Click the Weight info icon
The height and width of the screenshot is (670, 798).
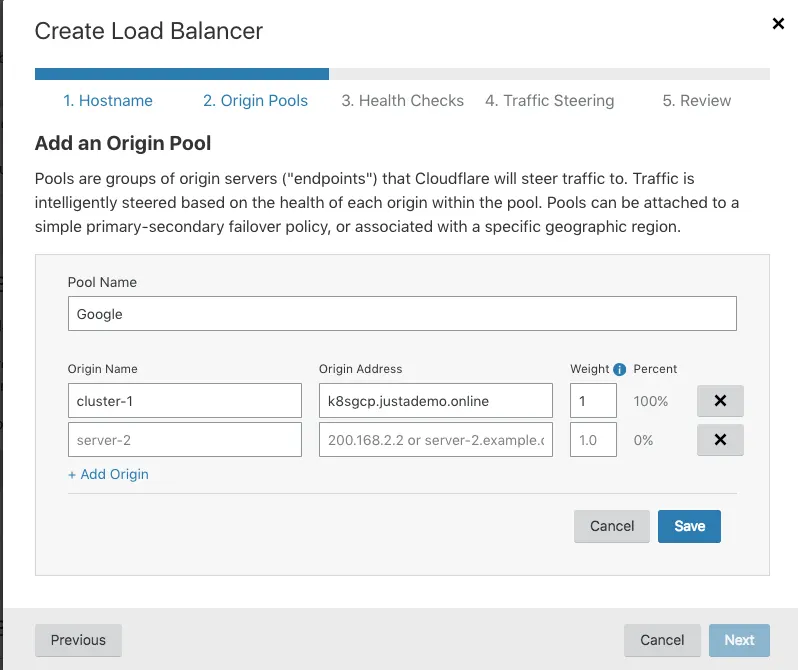click(x=619, y=369)
